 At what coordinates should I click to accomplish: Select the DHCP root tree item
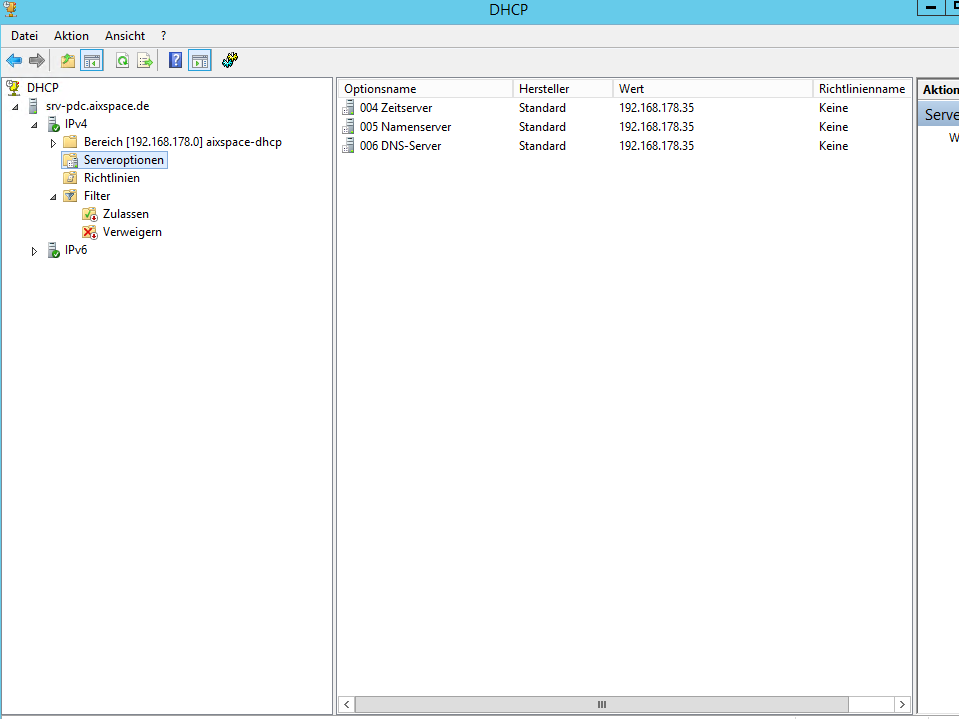(x=43, y=87)
